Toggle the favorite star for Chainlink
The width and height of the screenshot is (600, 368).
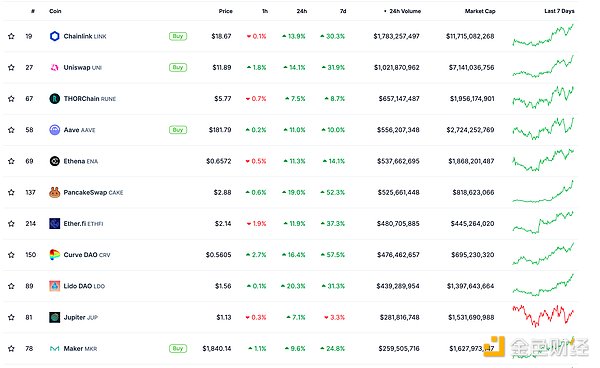[11, 36]
